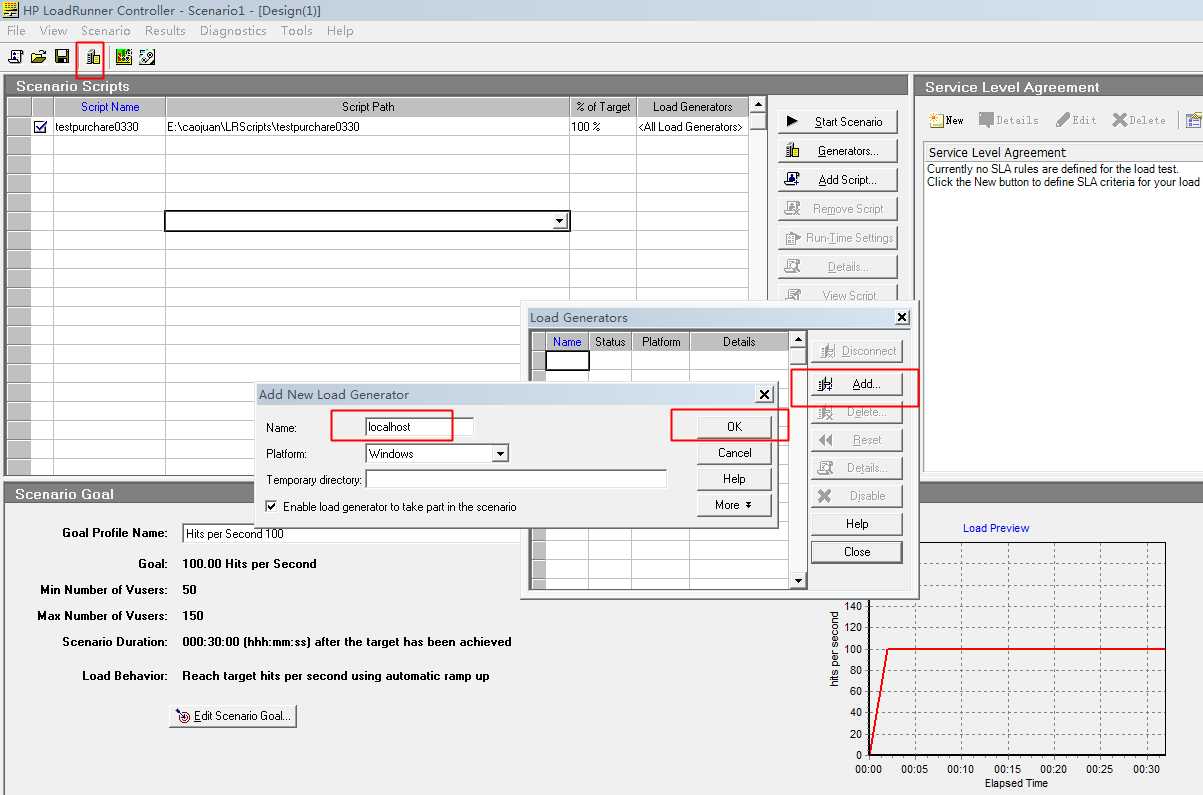Click the Temporary directory input field

(x=516, y=480)
